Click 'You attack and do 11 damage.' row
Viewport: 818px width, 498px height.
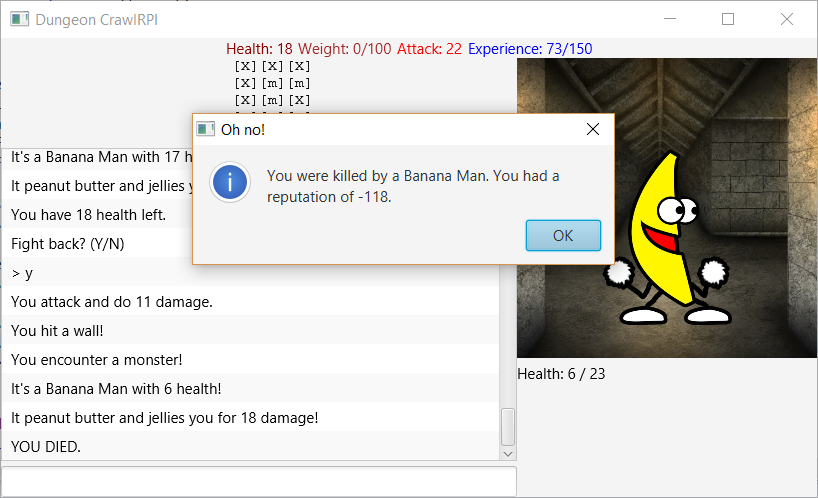[250, 301]
